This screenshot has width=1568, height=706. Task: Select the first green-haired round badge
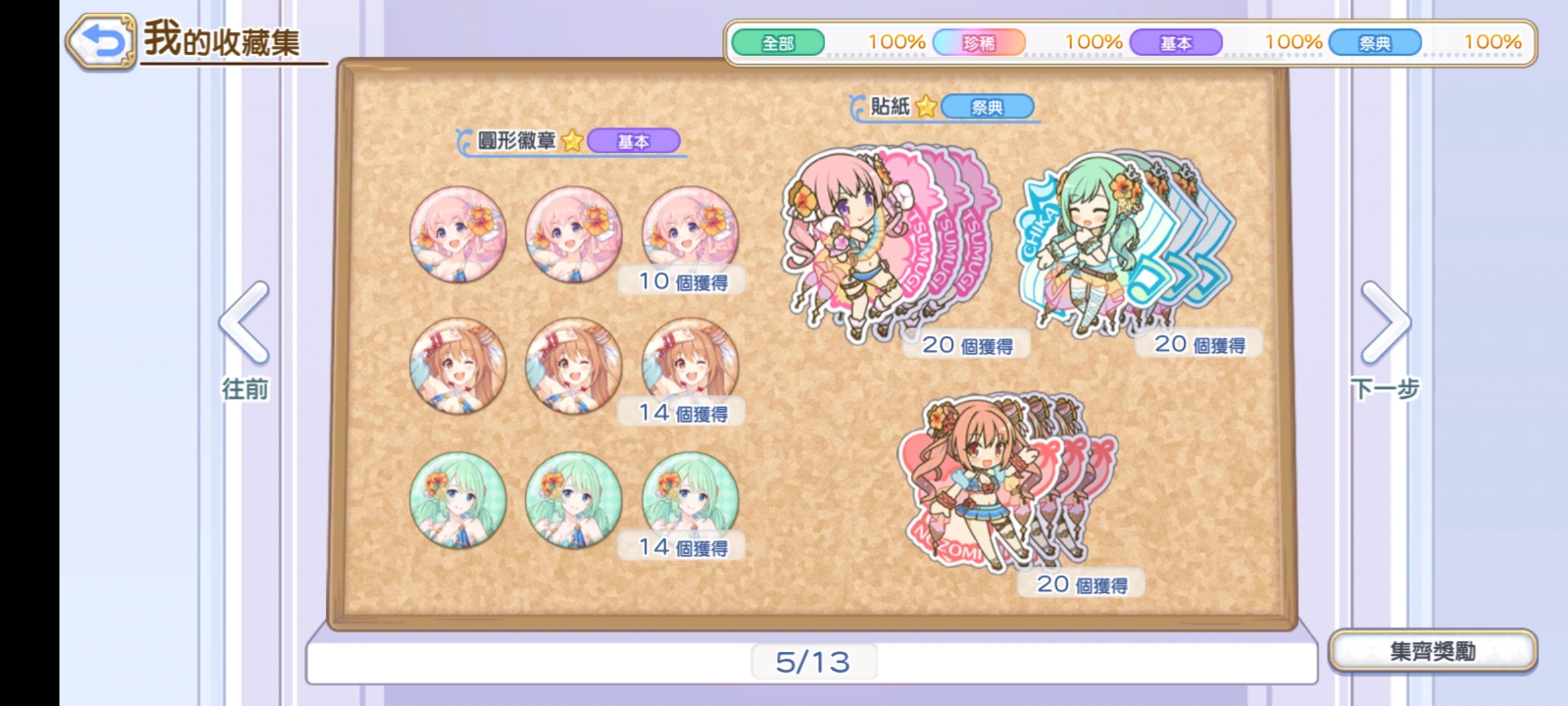click(x=458, y=500)
